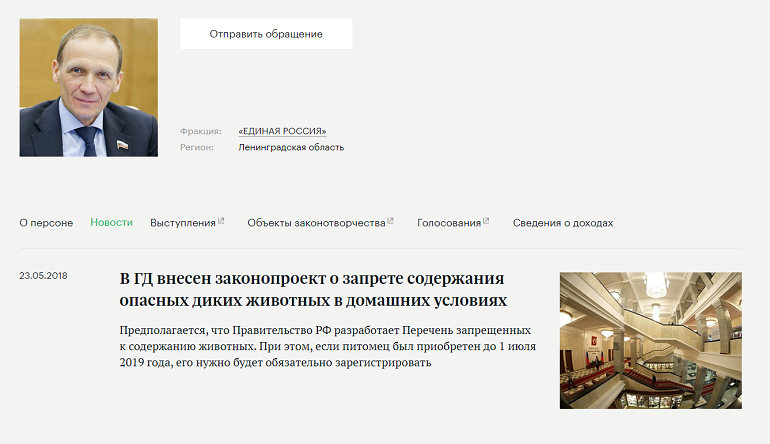
Task: Click the Фракция label
Action: [x=201, y=131]
